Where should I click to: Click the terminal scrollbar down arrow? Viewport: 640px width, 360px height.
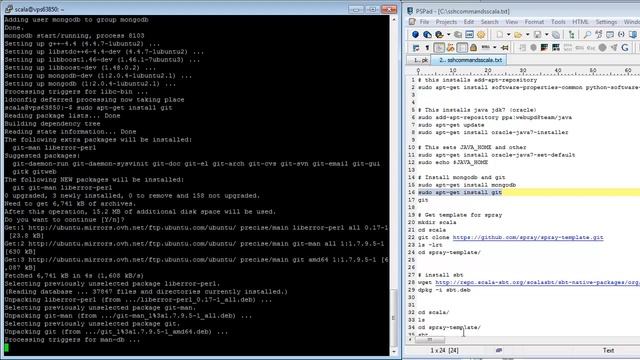(x=393, y=351)
